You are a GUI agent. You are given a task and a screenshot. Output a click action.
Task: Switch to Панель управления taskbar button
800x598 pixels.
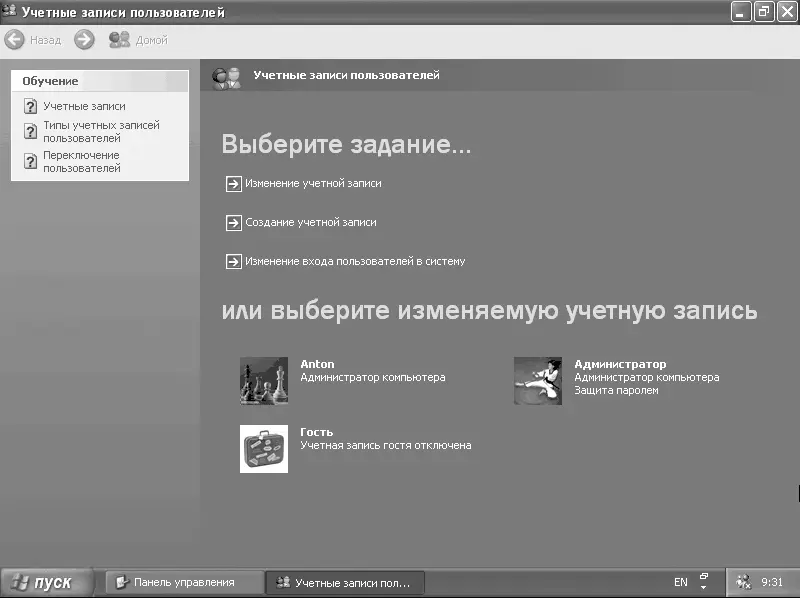[x=184, y=582]
